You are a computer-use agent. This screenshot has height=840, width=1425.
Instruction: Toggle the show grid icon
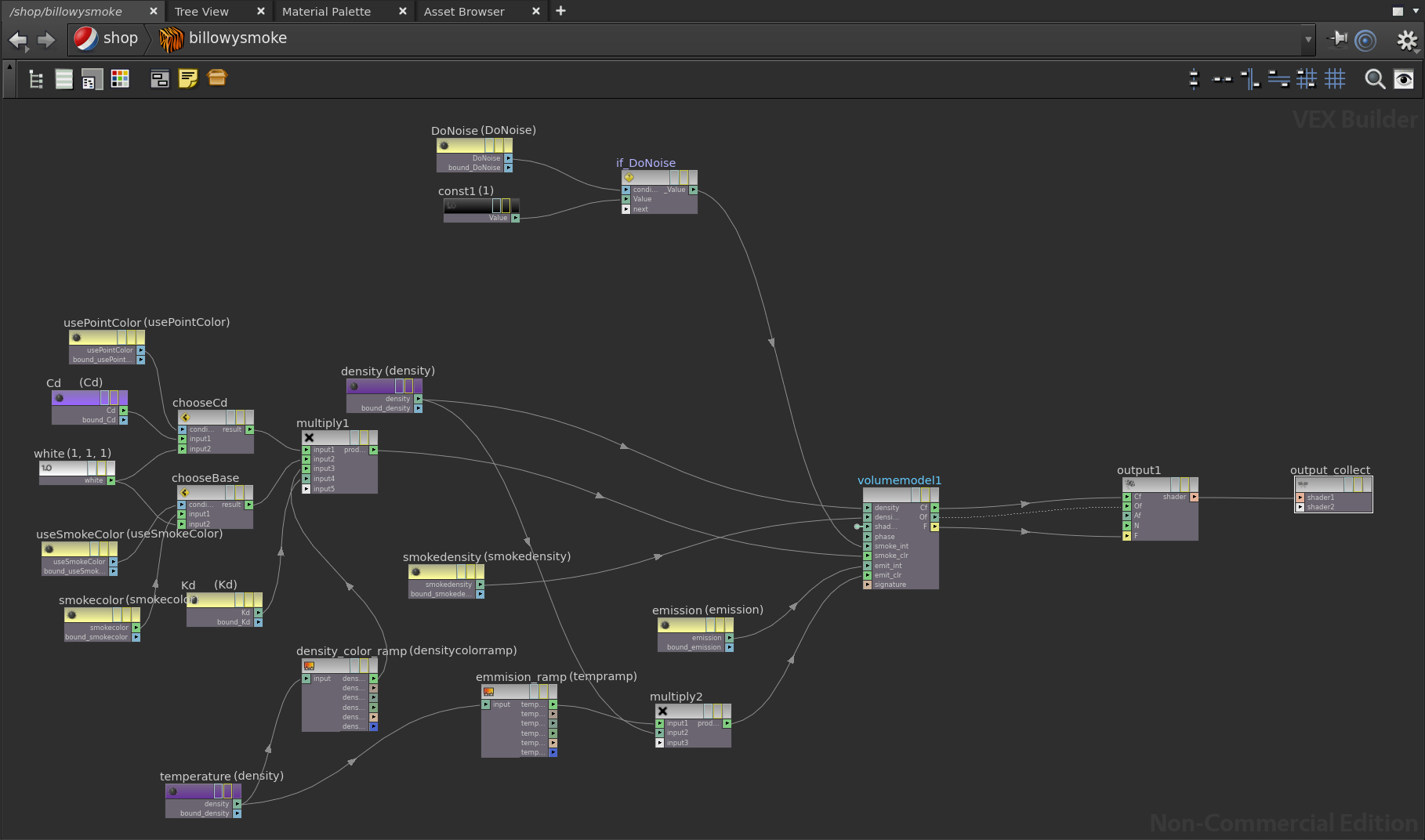(1335, 79)
